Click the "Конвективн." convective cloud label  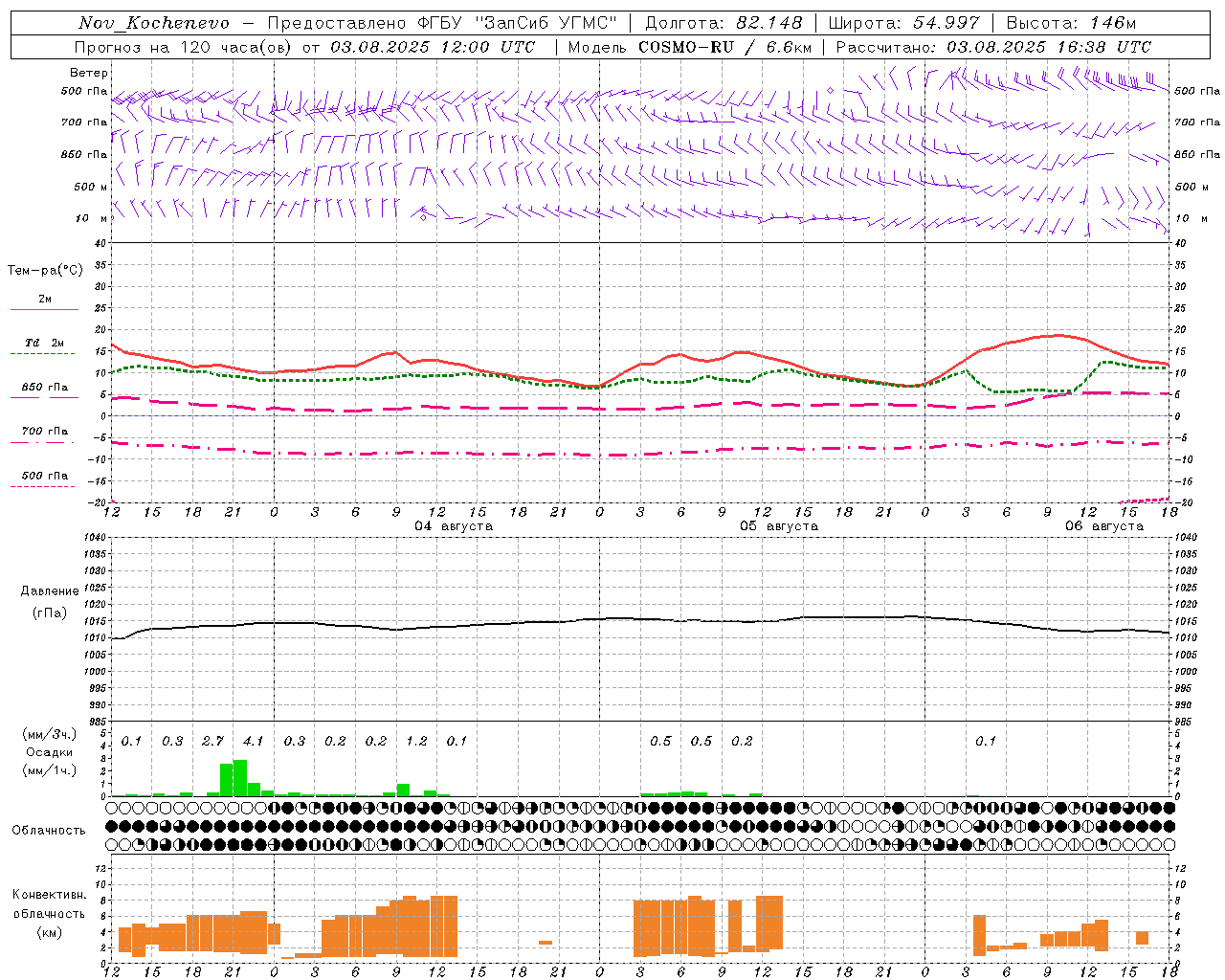coord(49,895)
